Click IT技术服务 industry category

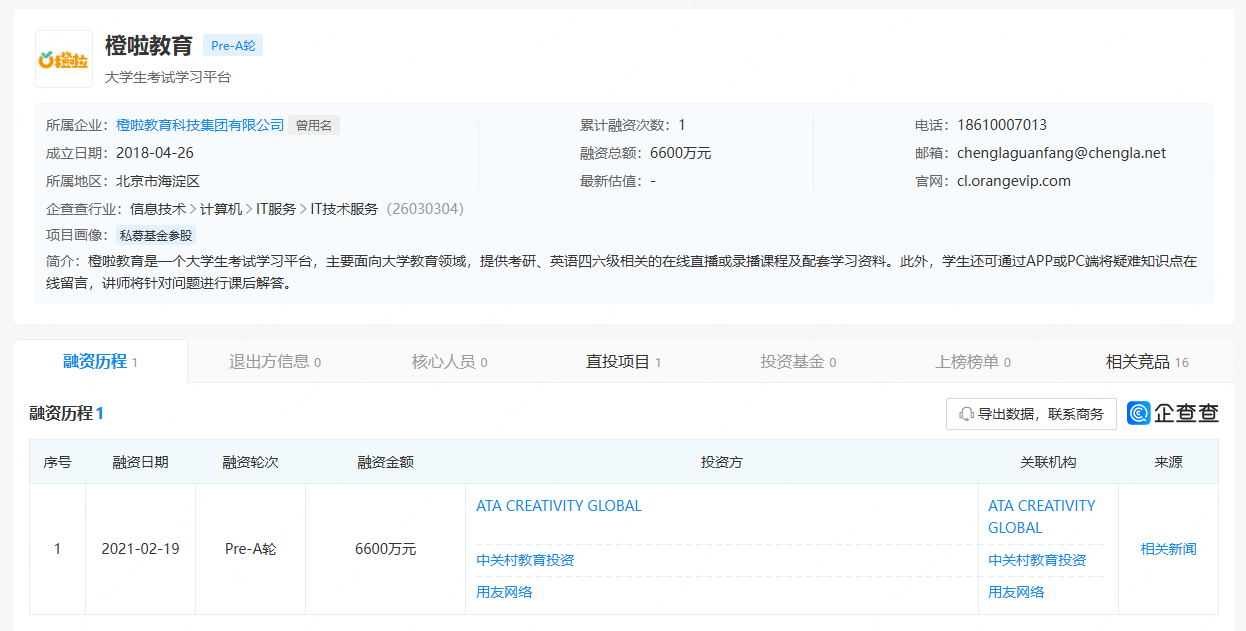tap(344, 209)
